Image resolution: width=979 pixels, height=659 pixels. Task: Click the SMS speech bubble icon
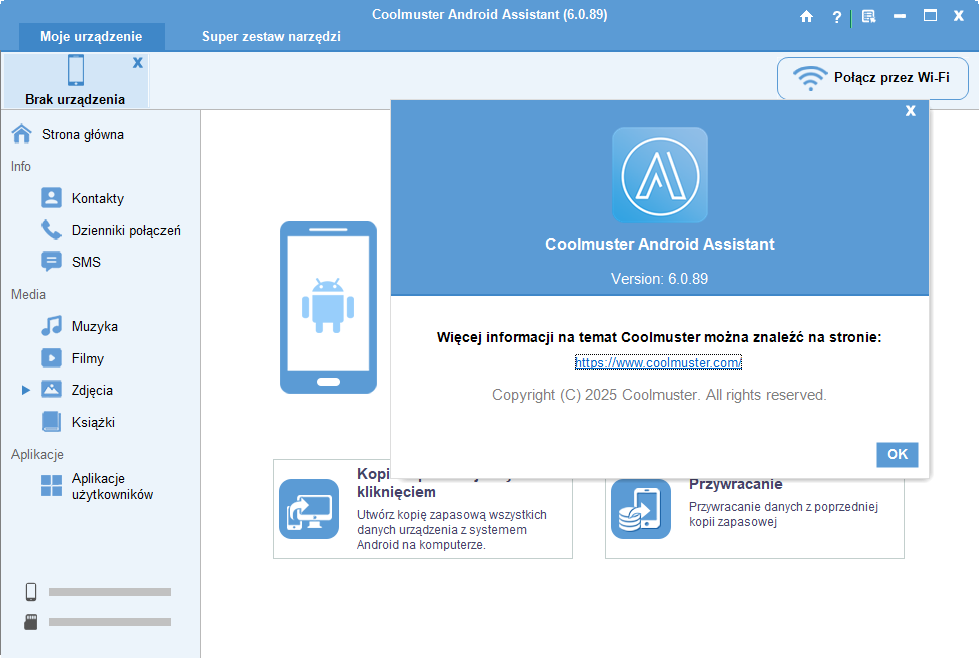click(51, 261)
